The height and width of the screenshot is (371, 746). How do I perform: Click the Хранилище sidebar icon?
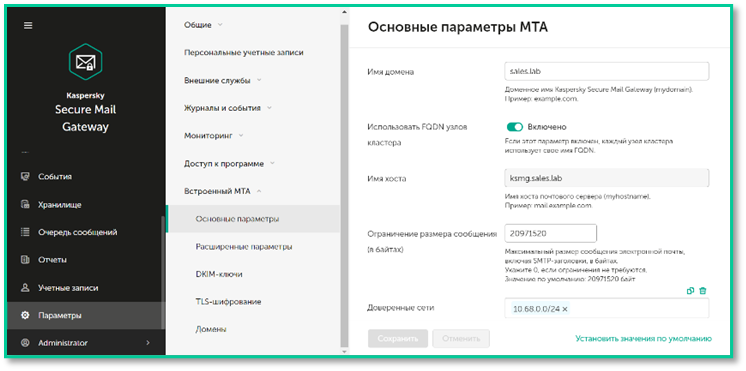[x=26, y=205]
